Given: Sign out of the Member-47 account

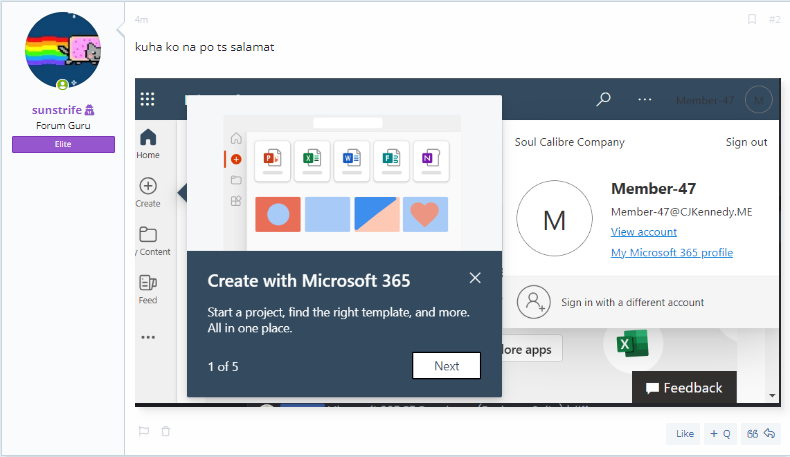Looking at the screenshot, I should (x=746, y=142).
